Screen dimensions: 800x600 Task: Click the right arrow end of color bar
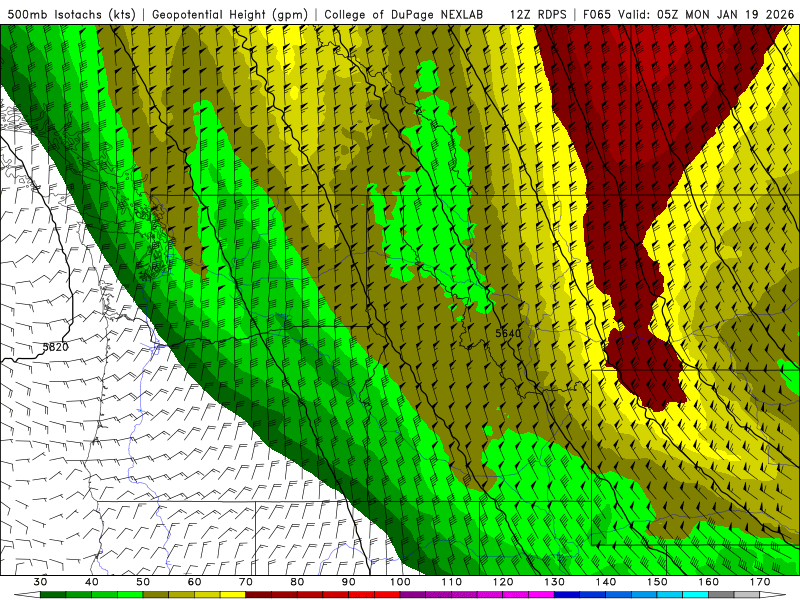pyautogui.click(x=773, y=595)
